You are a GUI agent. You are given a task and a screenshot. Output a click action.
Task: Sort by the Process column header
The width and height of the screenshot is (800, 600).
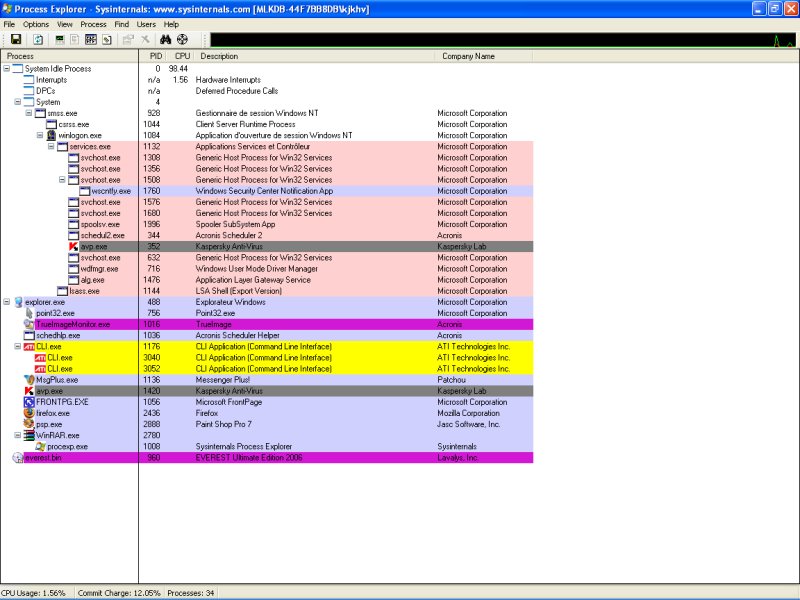[x=69, y=56]
